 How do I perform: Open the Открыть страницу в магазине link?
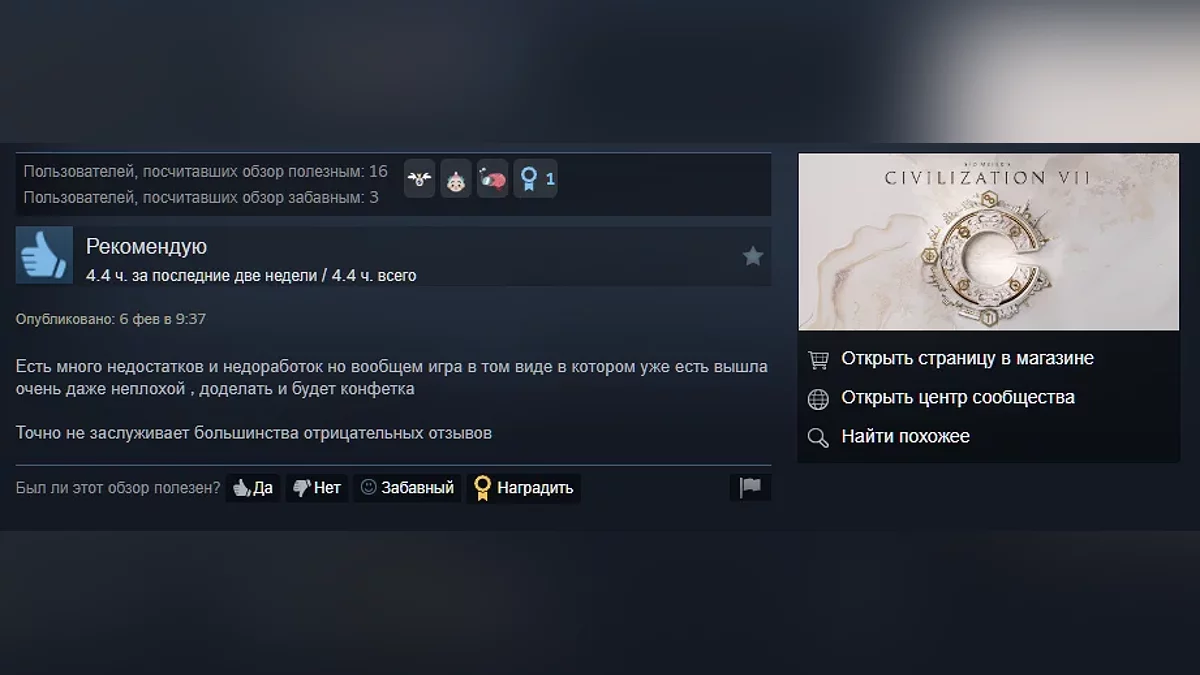click(967, 358)
